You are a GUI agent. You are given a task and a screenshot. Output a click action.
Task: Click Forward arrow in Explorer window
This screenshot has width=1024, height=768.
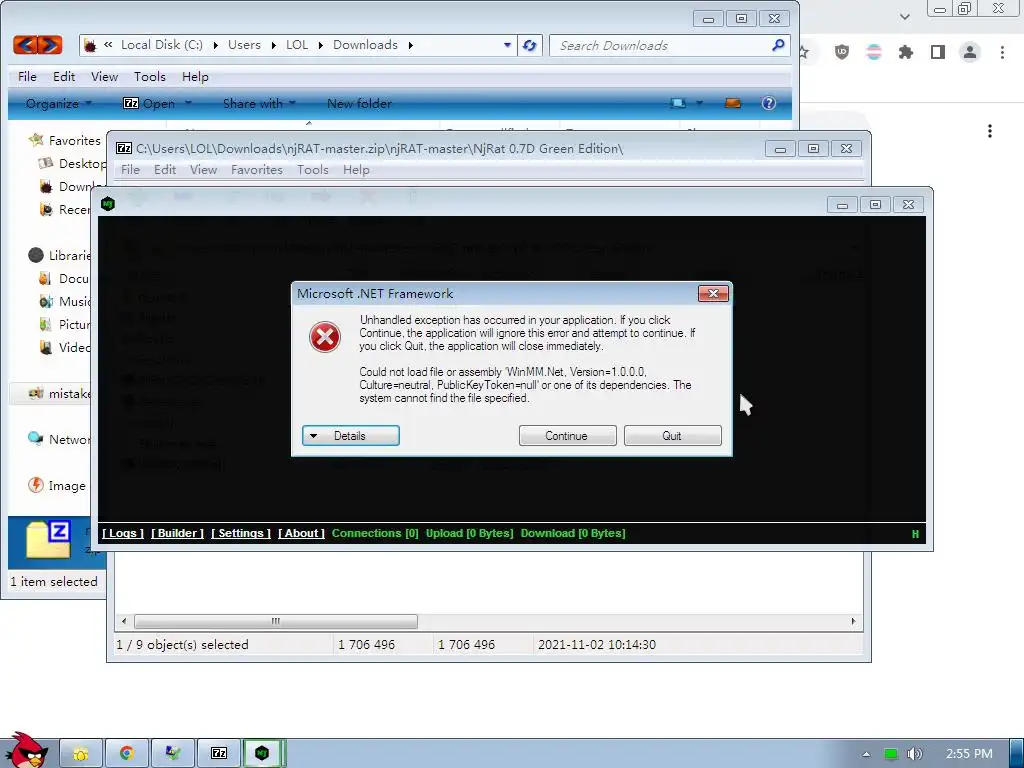click(50, 45)
